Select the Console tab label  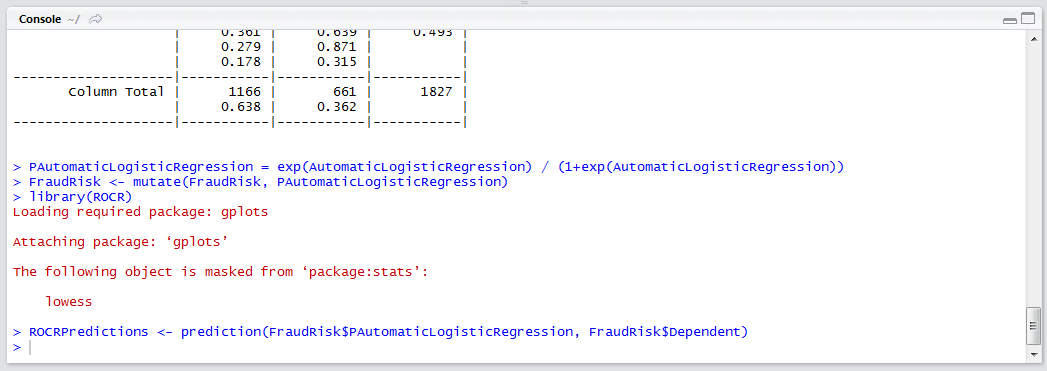coord(40,19)
